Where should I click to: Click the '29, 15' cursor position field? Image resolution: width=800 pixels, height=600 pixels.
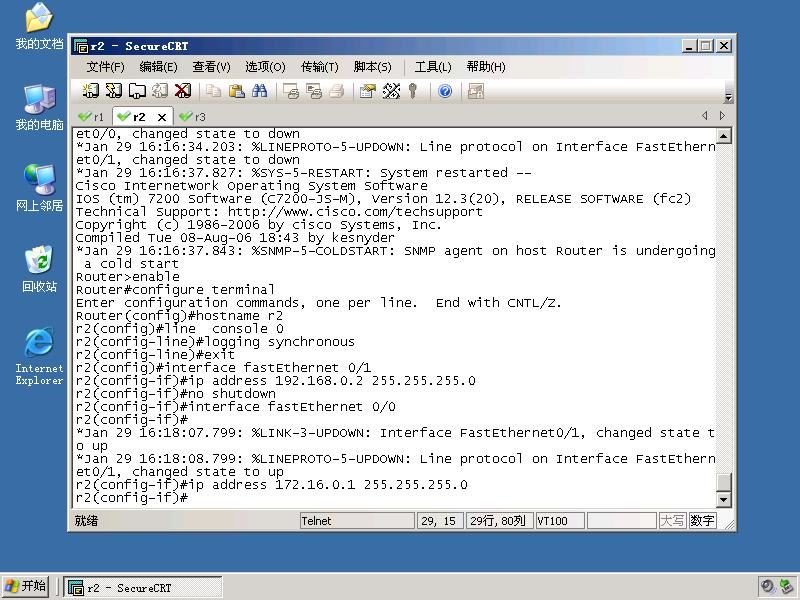point(440,520)
